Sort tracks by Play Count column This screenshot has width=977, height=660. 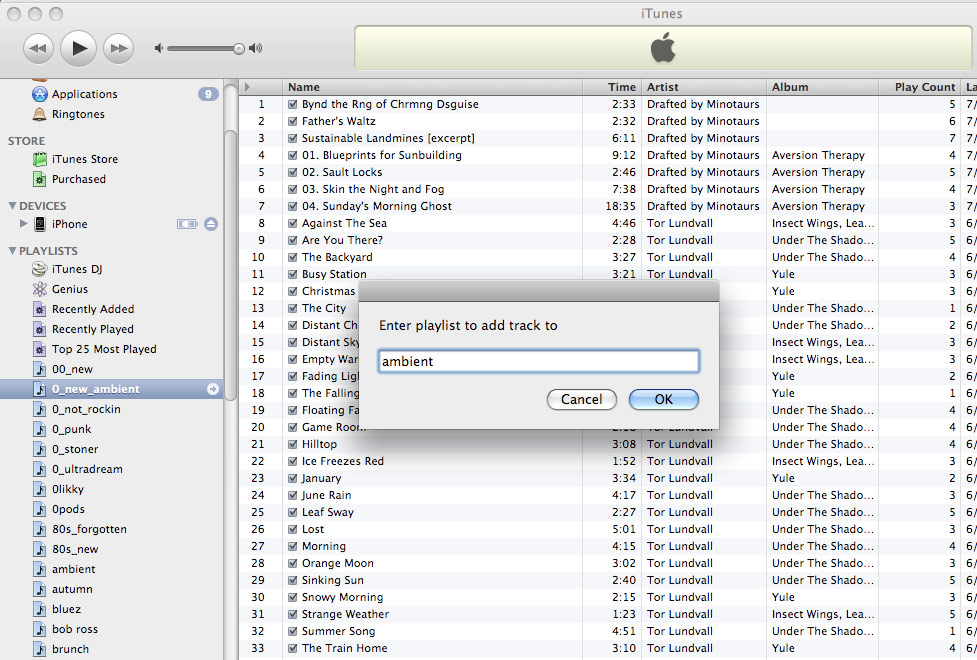point(920,87)
